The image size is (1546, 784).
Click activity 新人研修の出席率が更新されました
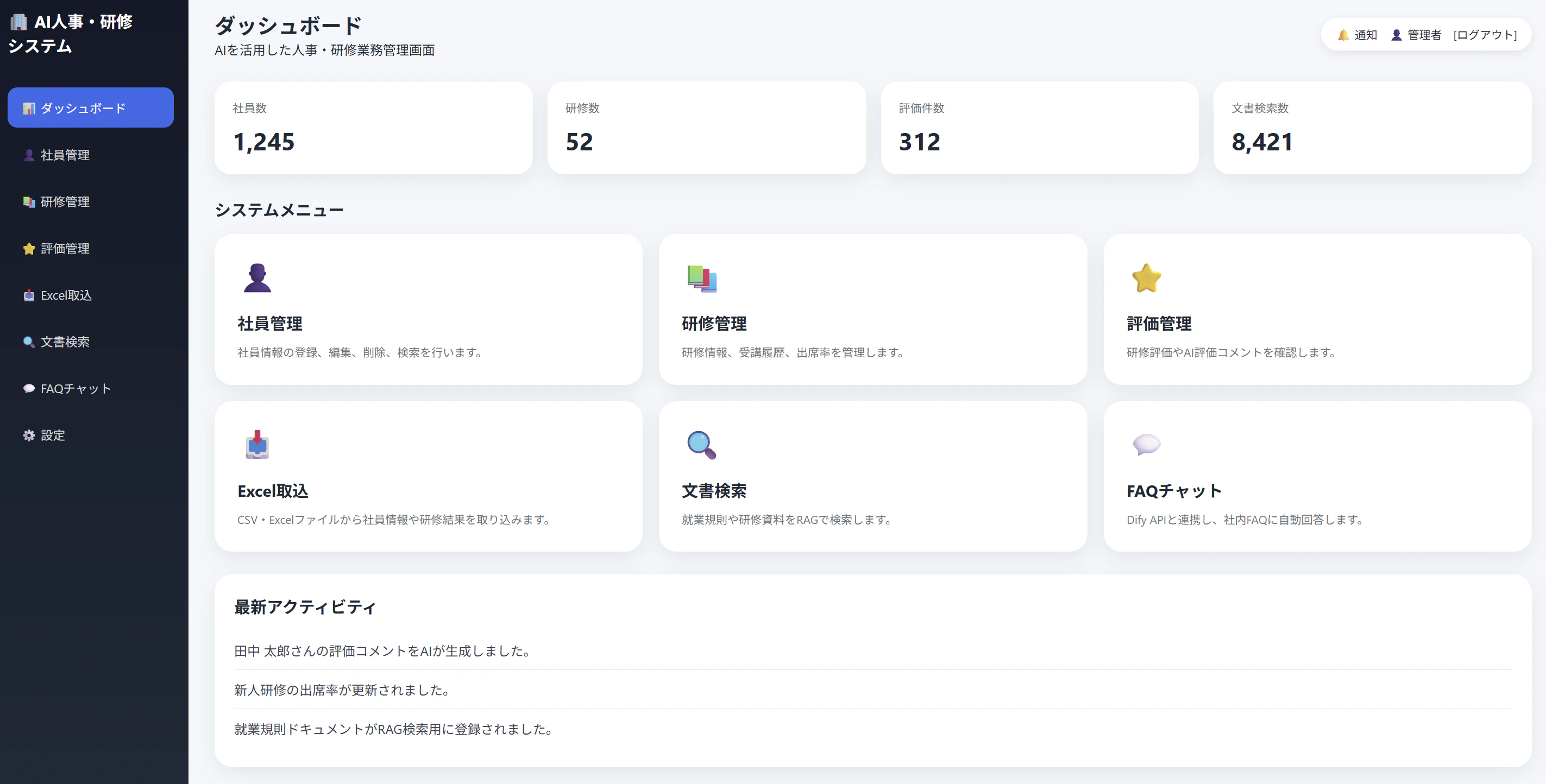pyautogui.click(x=342, y=691)
